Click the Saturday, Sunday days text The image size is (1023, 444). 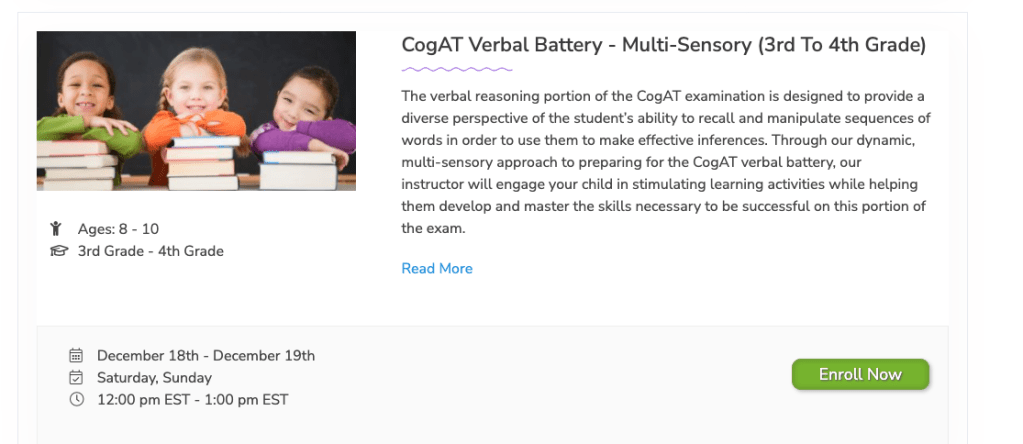154,378
